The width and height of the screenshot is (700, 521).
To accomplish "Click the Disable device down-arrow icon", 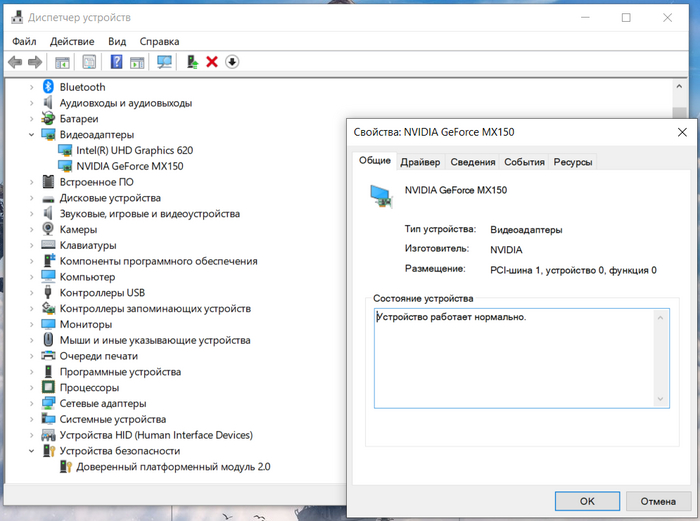I will coord(232,62).
